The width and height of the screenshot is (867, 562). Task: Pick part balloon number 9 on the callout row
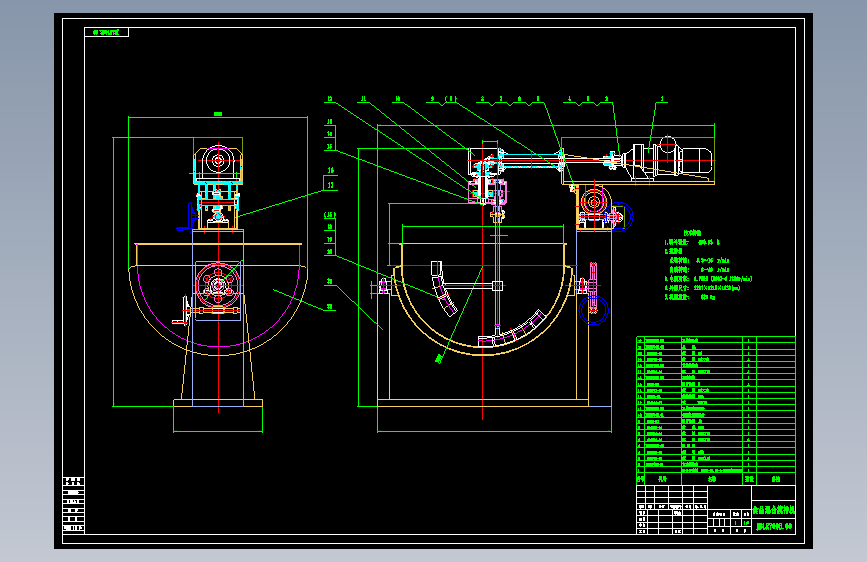coord(433,100)
